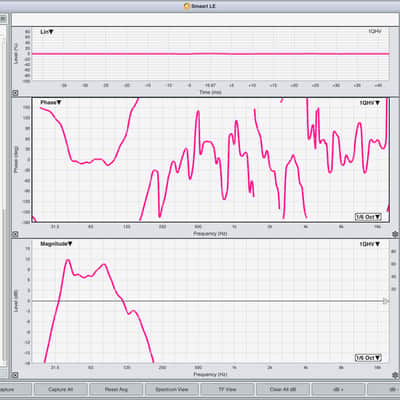Open the Lin dropdown on the impulse plot

[x=47, y=32]
